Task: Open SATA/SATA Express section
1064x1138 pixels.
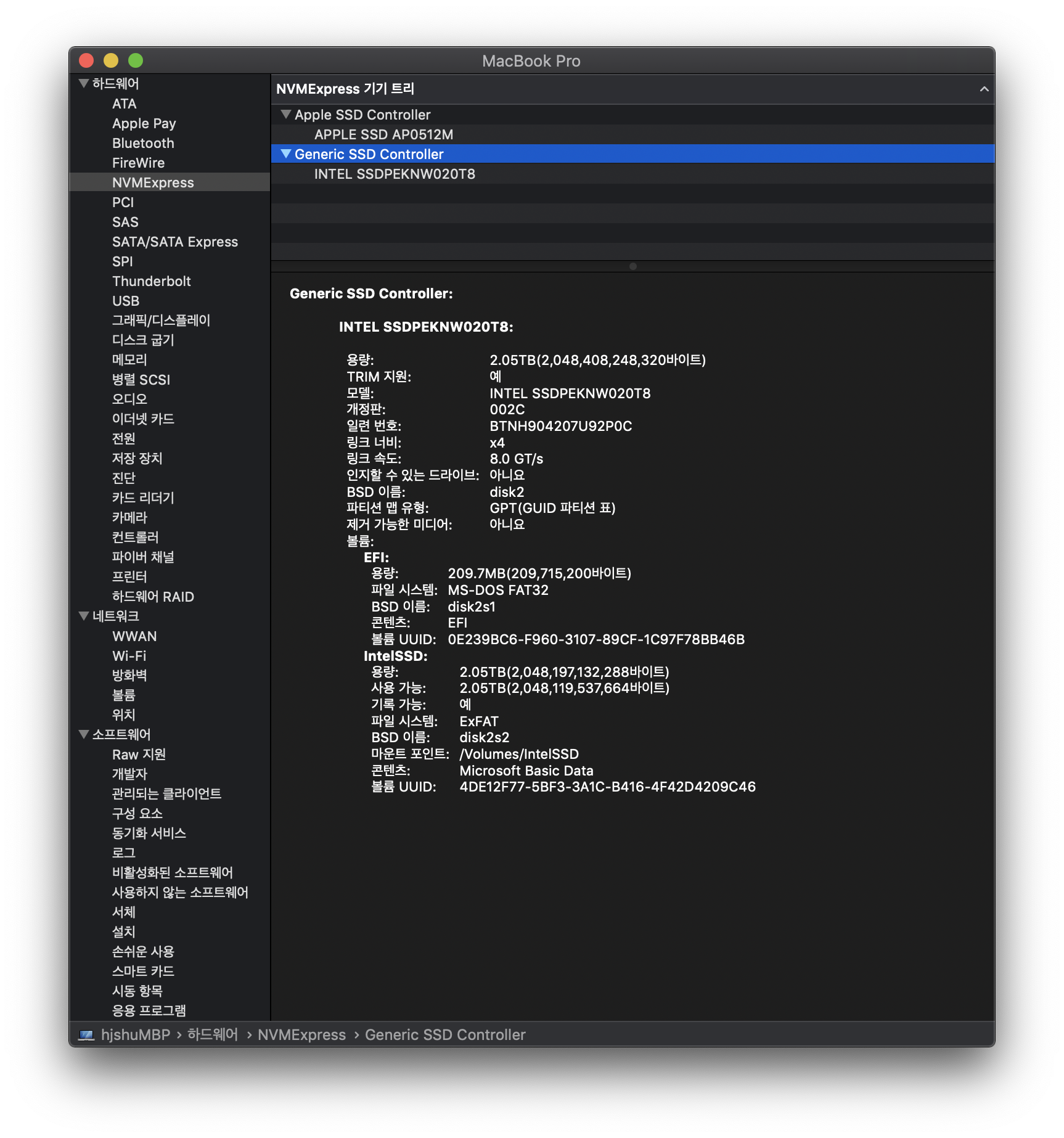Action: tap(174, 242)
